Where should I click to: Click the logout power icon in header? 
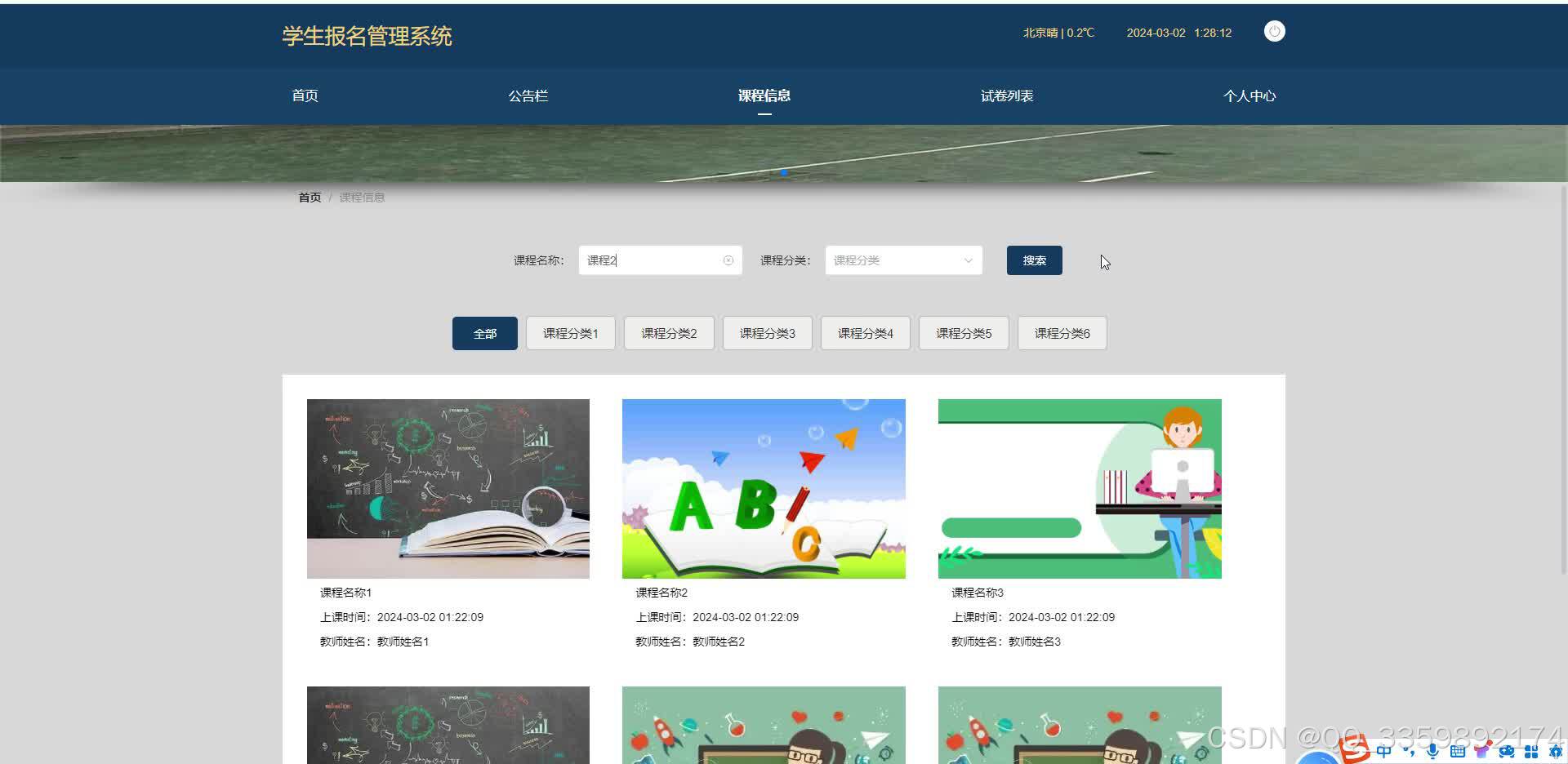1274,31
